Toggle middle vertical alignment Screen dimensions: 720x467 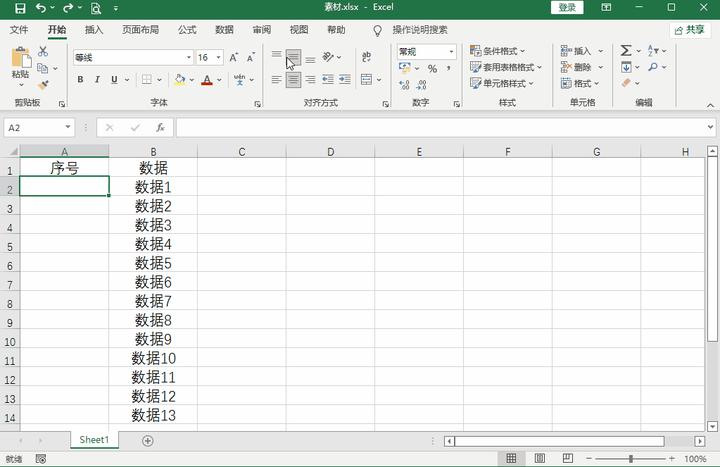(293, 57)
